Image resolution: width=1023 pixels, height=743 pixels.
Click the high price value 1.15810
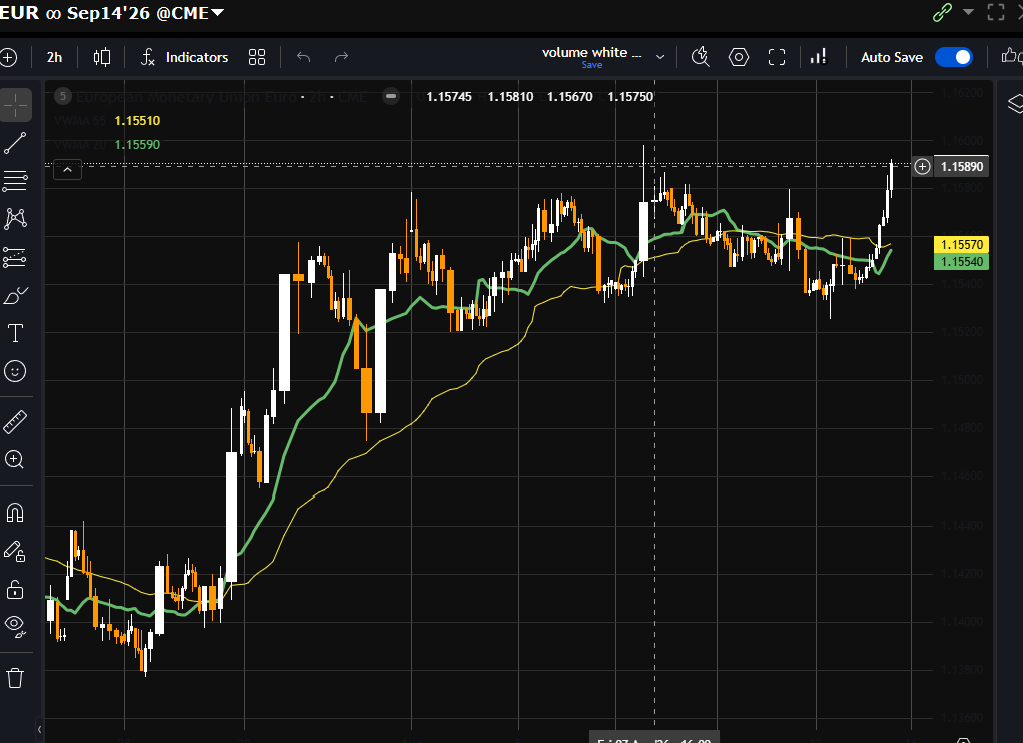pyautogui.click(x=510, y=97)
